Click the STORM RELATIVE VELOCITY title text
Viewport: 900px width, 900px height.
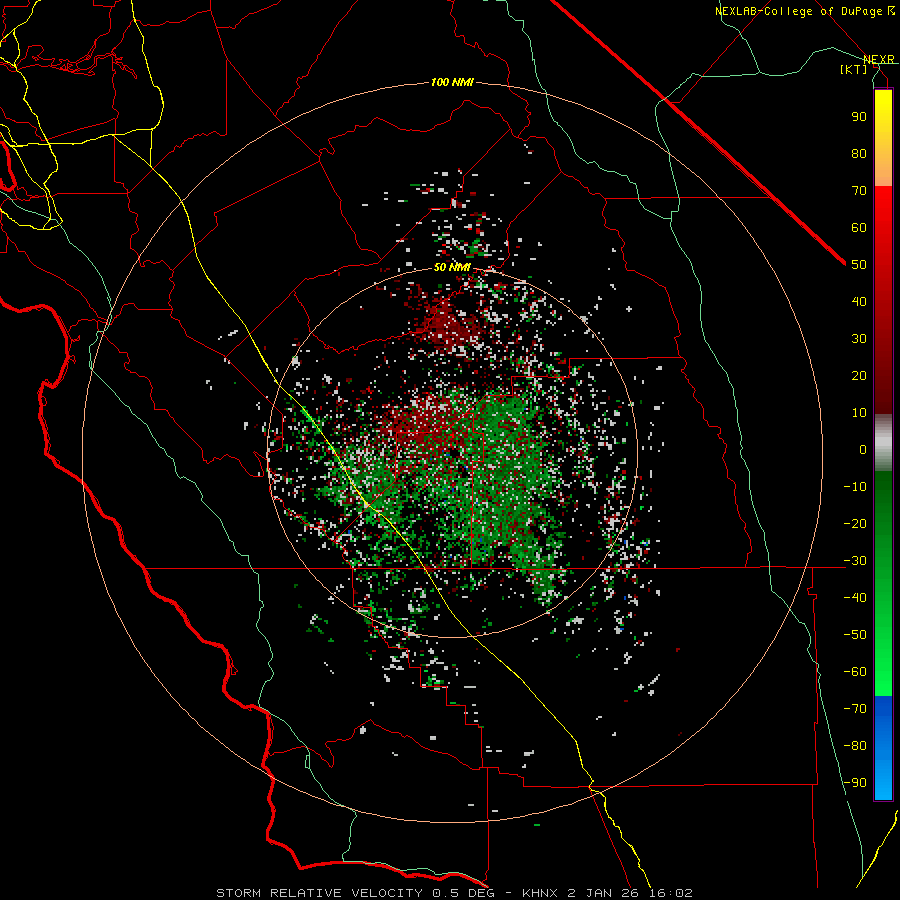click(x=319, y=893)
